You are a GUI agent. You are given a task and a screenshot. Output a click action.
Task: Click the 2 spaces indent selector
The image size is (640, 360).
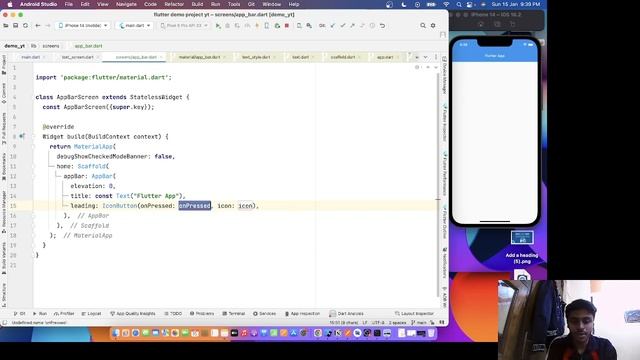coord(397,322)
